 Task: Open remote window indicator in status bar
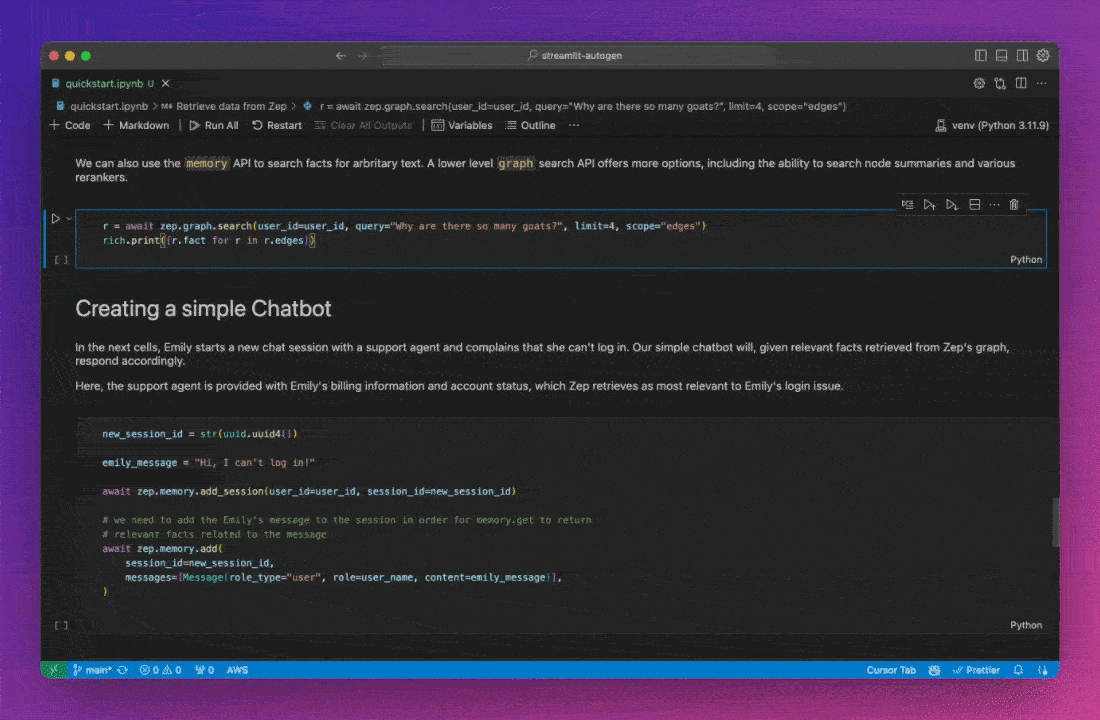coord(54,670)
